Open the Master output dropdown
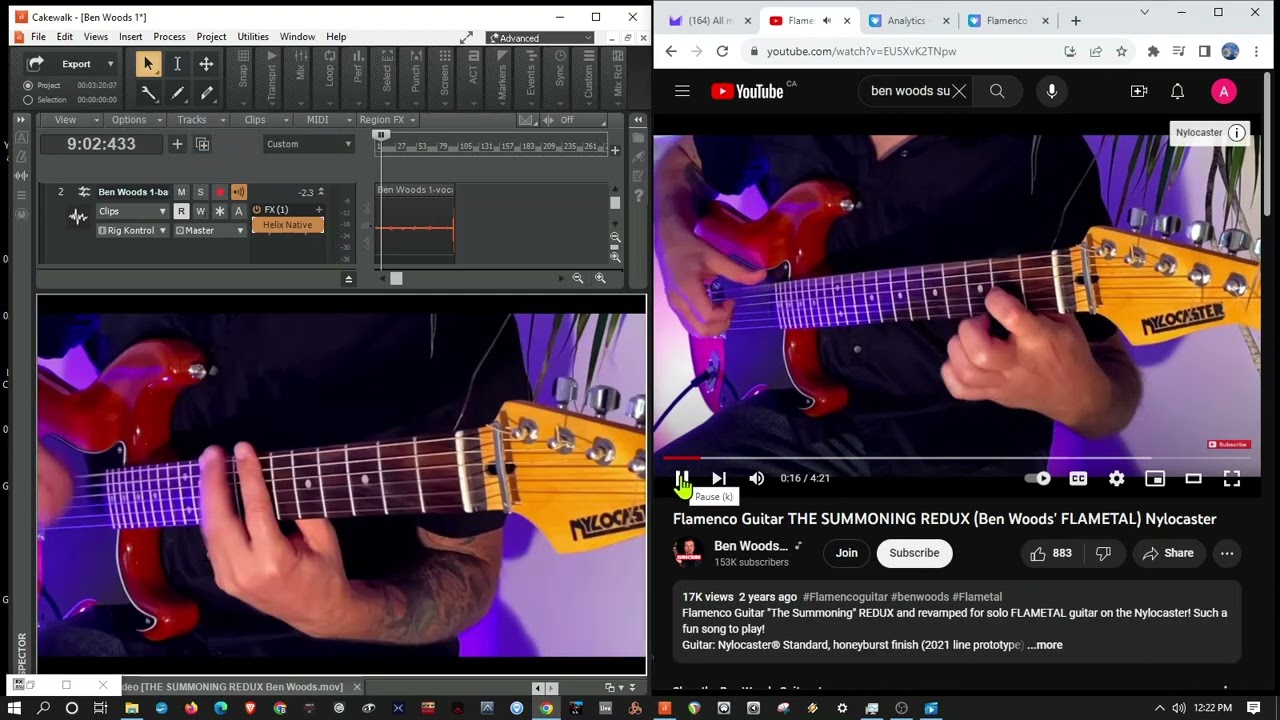This screenshot has height=720, width=1280. [210, 230]
